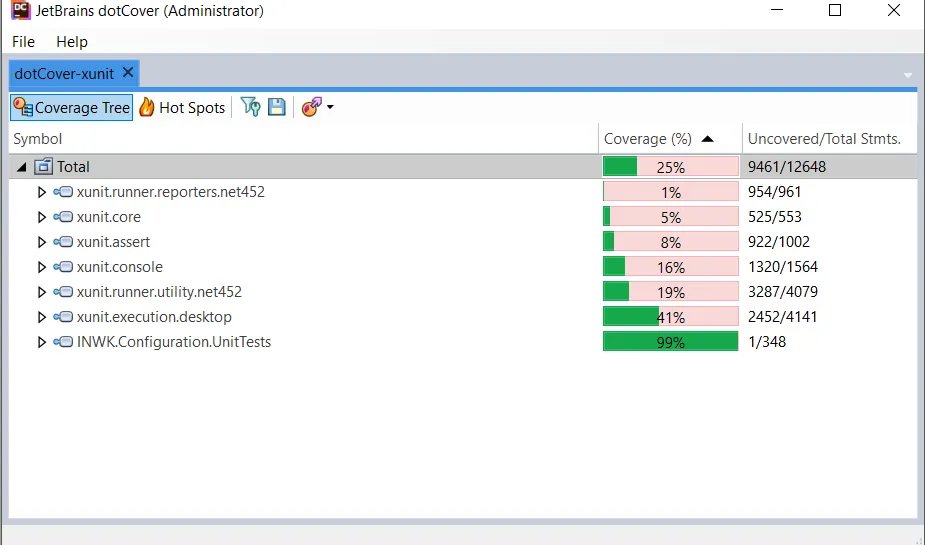Expand the xunit.core node
Screen dimensions: 925x545
(x=41, y=217)
